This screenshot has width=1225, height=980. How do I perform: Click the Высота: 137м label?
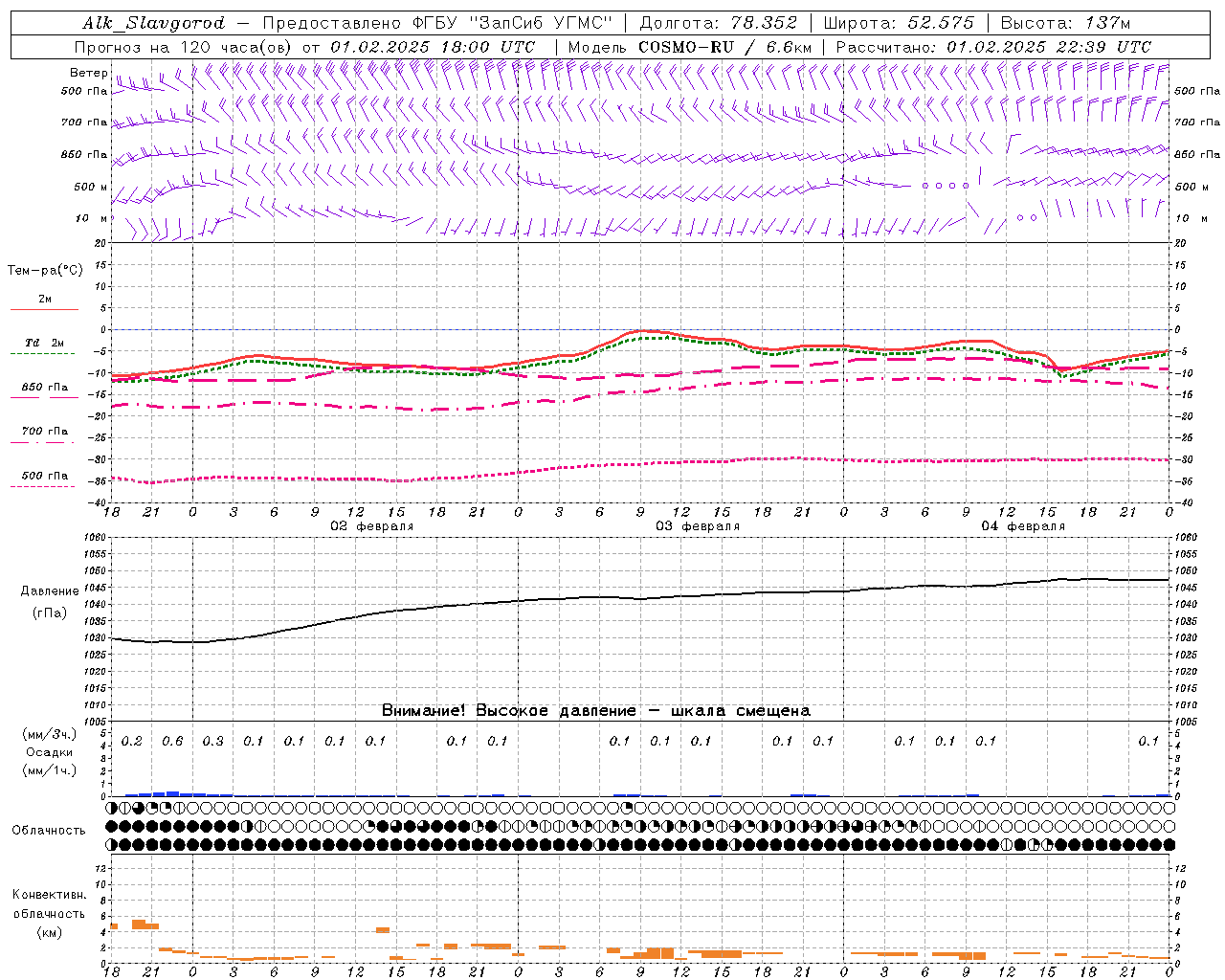coord(1065,23)
